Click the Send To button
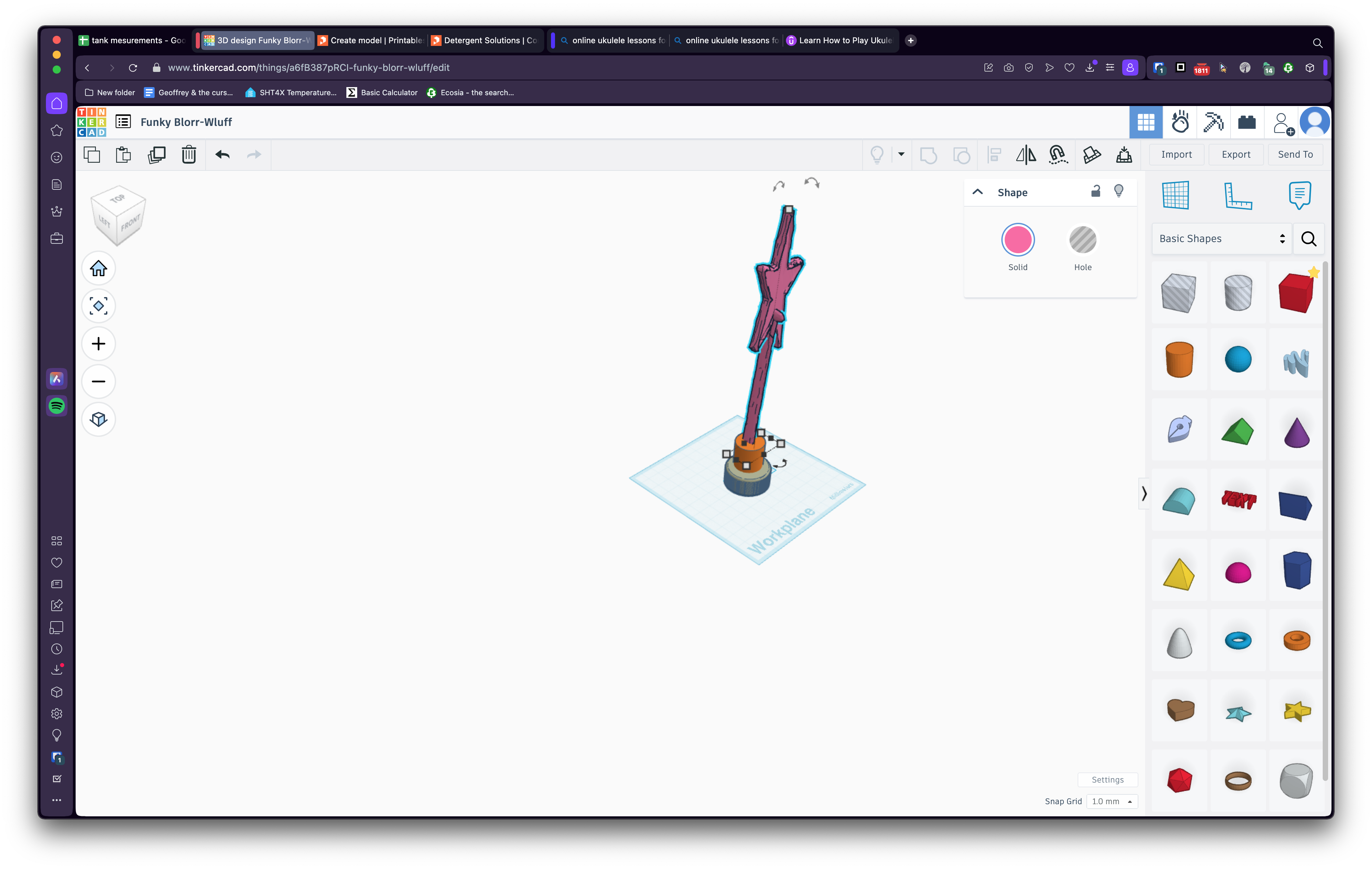This screenshot has width=1372, height=869. [x=1295, y=154]
